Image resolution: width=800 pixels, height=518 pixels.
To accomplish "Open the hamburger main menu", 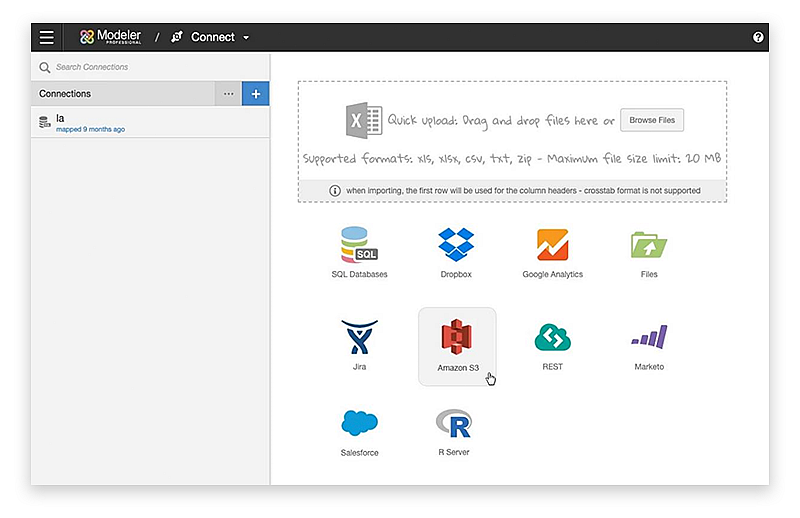I will [46, 37].
